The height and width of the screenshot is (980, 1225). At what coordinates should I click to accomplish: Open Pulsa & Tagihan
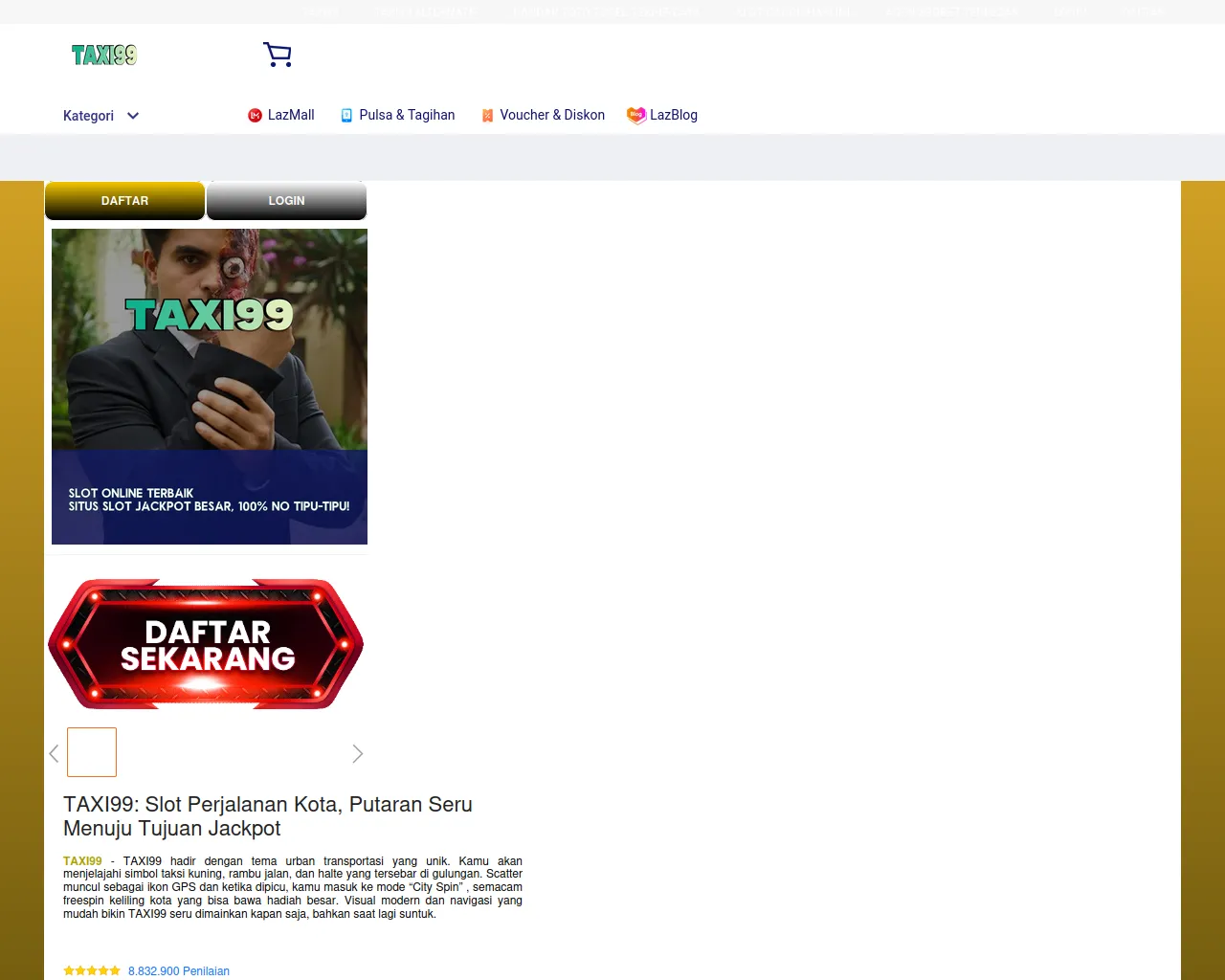click(398, 115)
